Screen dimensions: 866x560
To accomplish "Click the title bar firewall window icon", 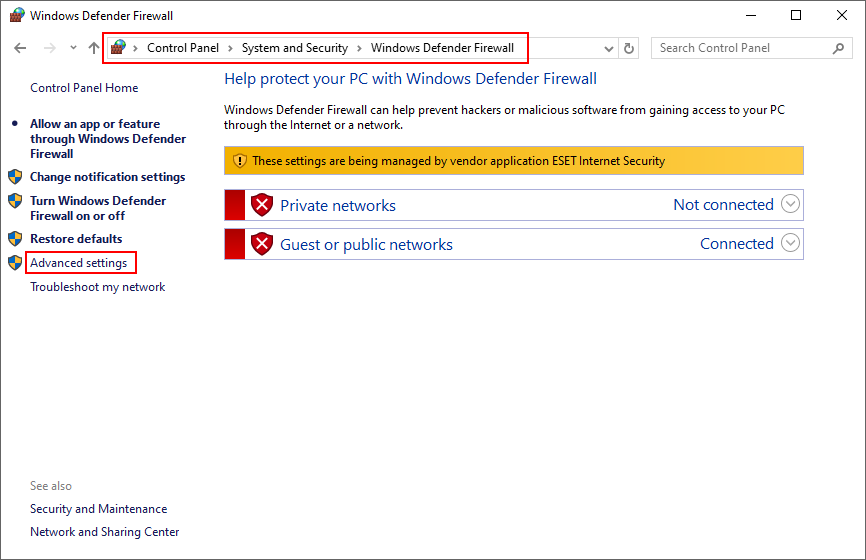I will click(17, 15).
